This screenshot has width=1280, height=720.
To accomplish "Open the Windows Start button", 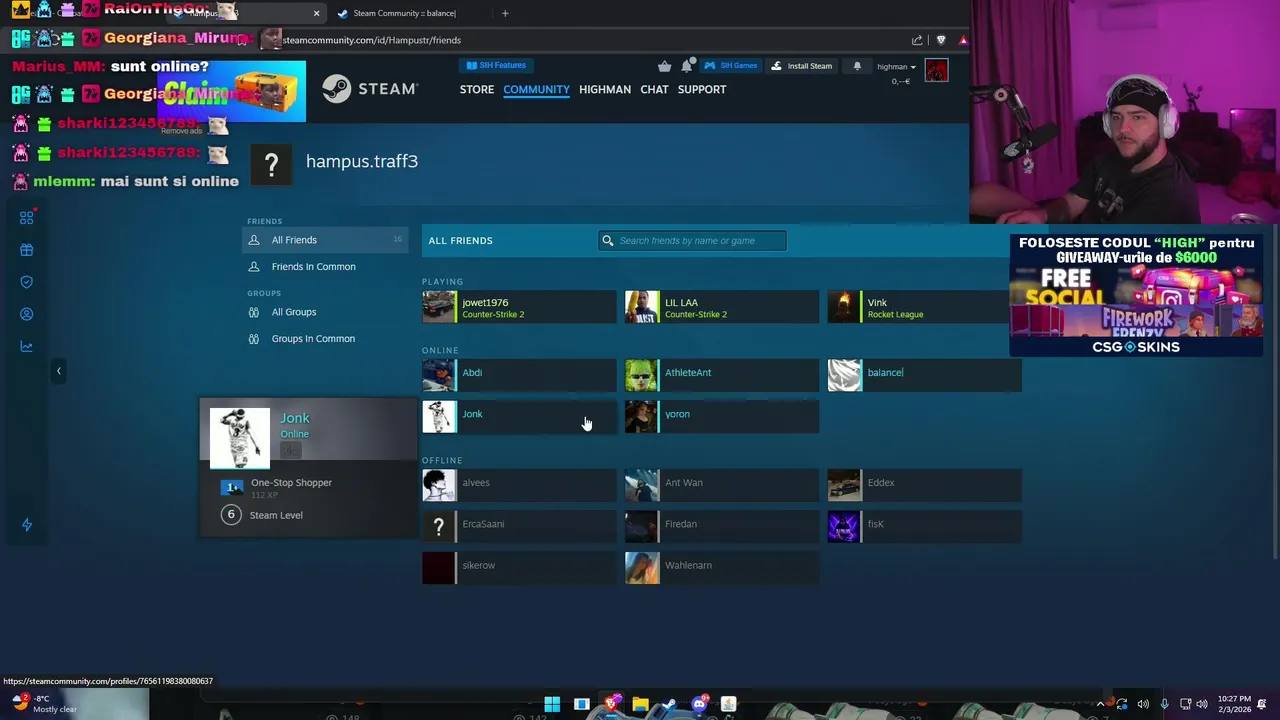I will (x=552, y=704).
